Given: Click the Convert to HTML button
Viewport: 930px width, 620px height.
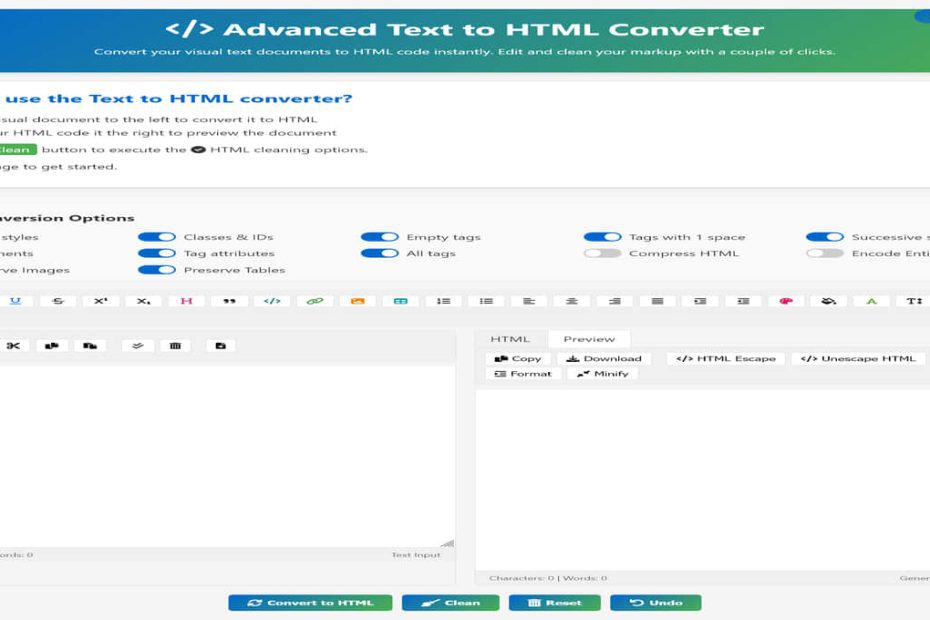Looking at the screenshot, I should tap(310, 603).
